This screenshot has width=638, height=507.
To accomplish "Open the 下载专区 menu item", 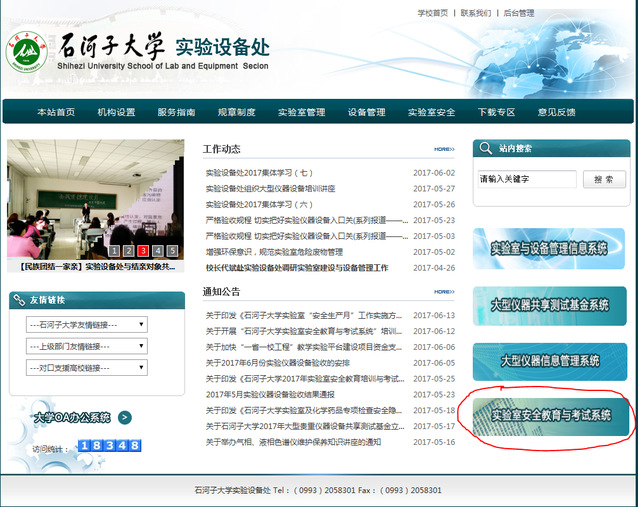I will tap(496, 112).
